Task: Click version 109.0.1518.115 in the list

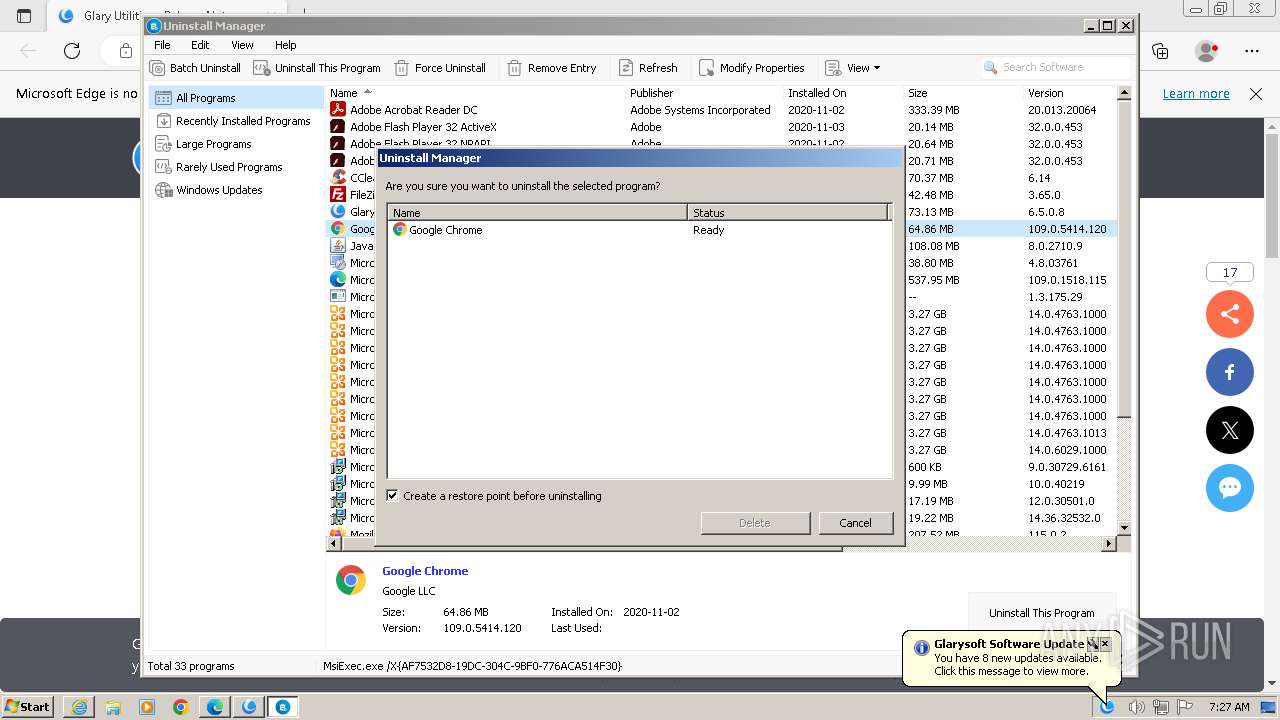Action: pos(1067,280)
